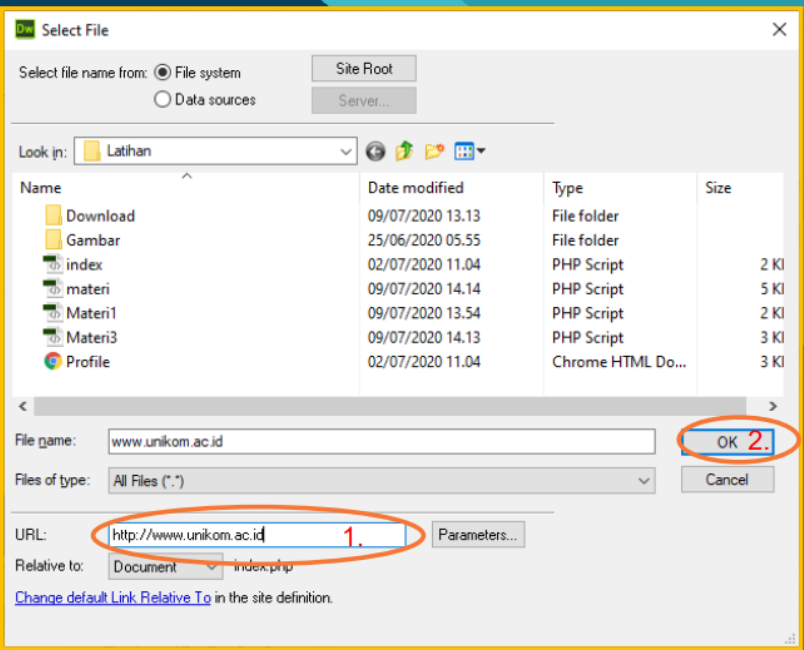
Task: Open the Files of type dropdown
Action: 645,481
